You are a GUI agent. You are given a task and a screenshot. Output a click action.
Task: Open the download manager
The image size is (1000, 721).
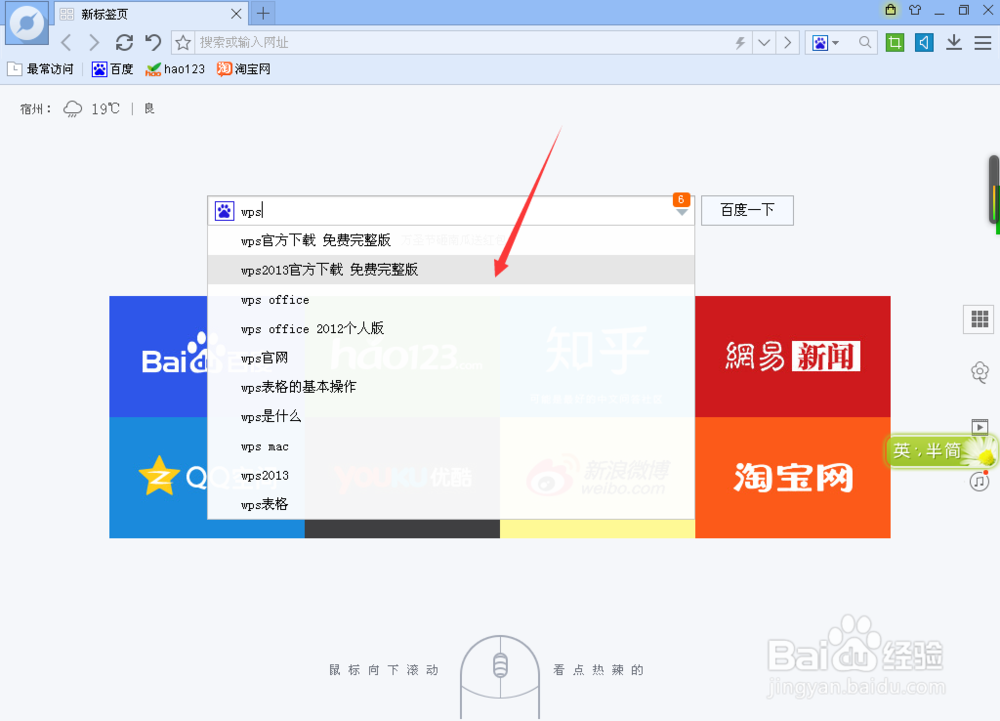click(954, 42)
